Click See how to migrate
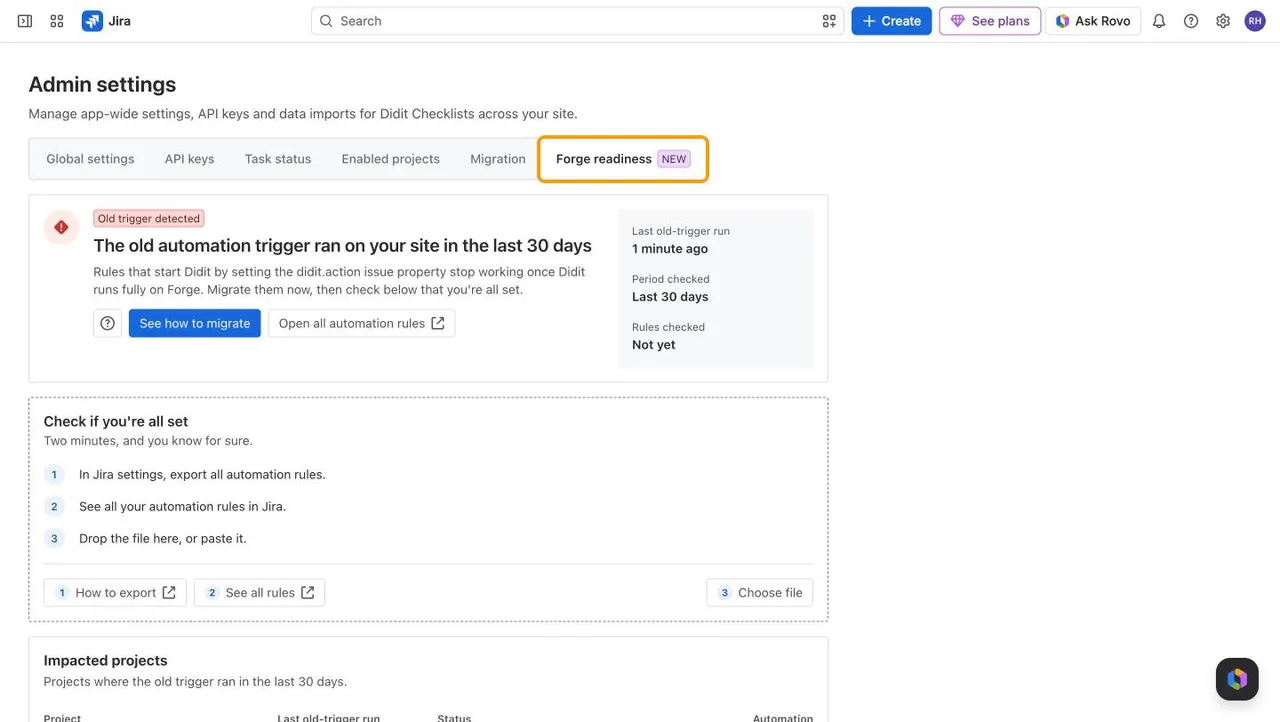Viewport: 1280px width, 722px height. 195,323
